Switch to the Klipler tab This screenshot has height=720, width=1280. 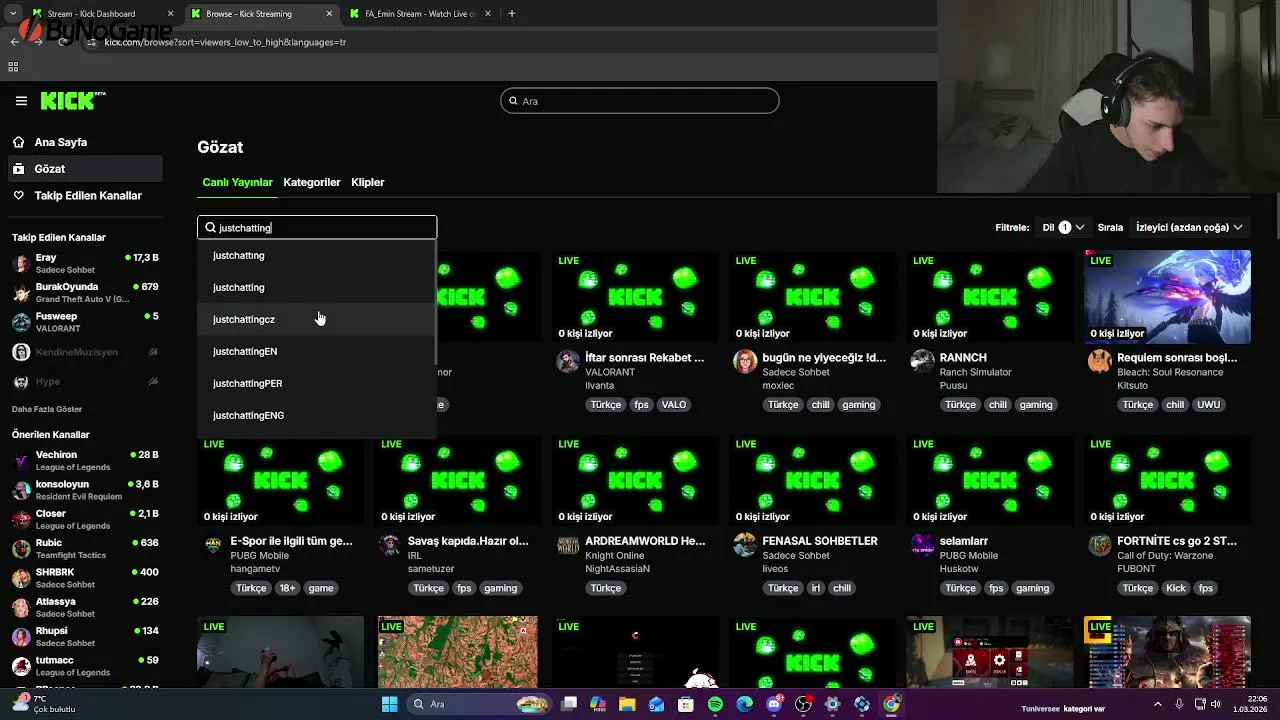368,182
